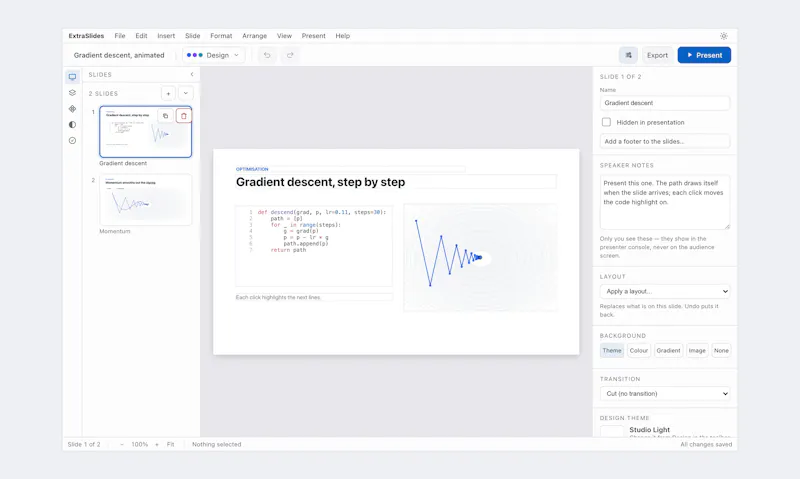Open the Help menu
This screenshot has height=479, width=800.
pos(342,36)
